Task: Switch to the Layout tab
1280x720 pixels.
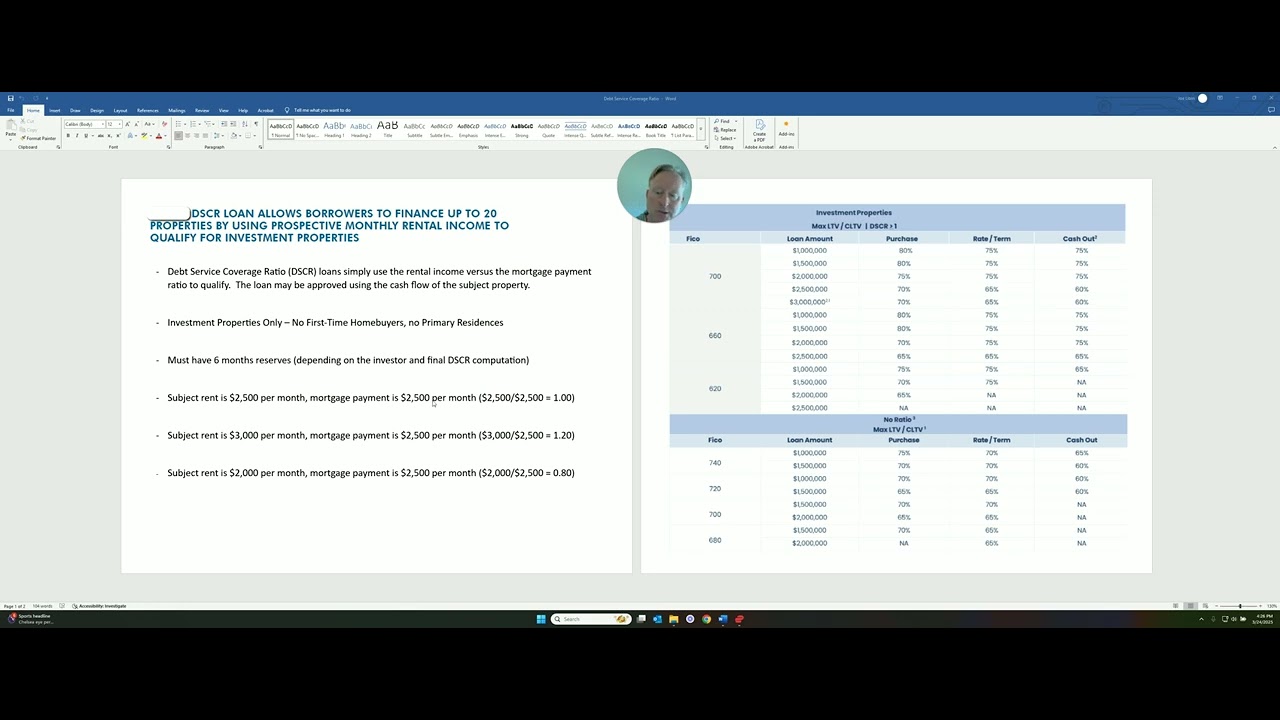Action: 120,110
